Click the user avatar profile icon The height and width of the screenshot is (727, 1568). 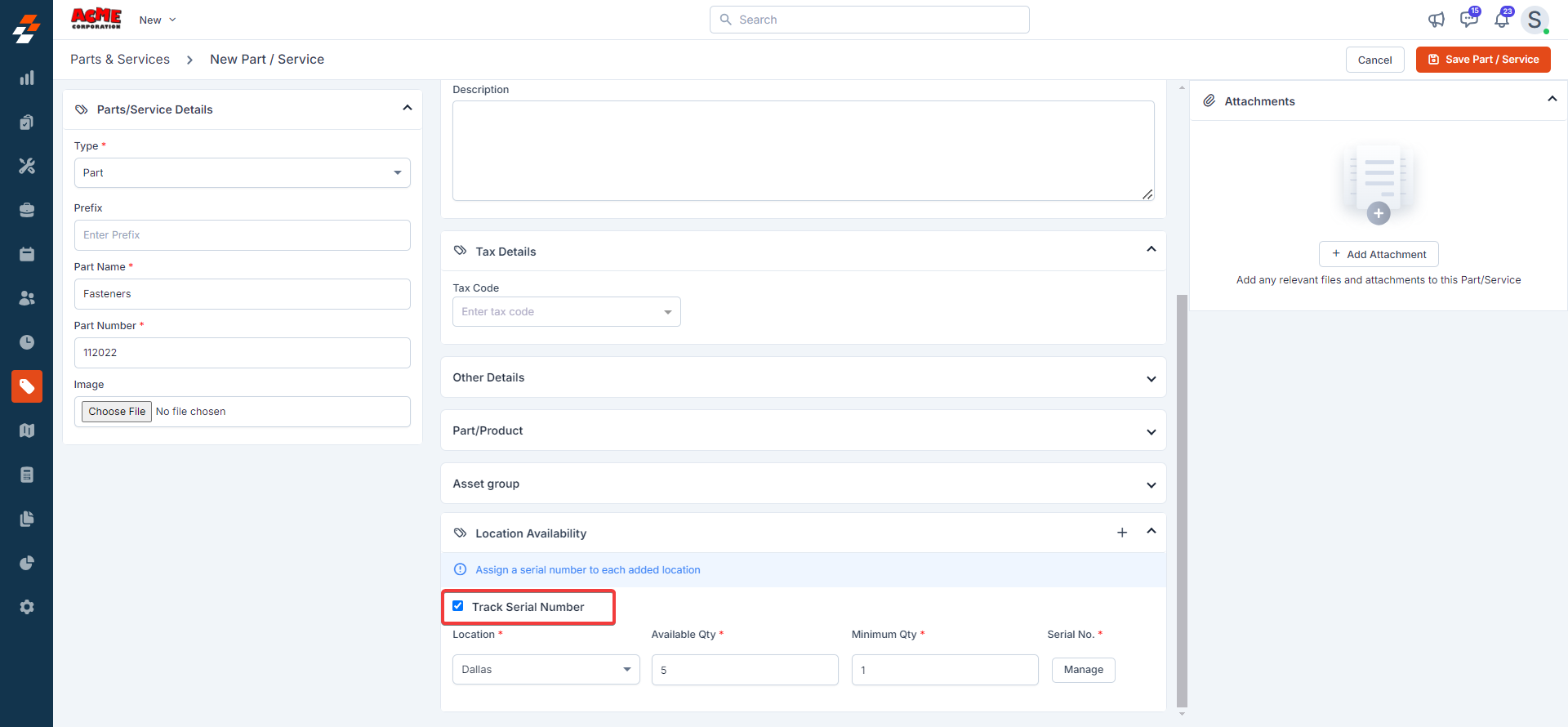click(x=1535, y=20)
